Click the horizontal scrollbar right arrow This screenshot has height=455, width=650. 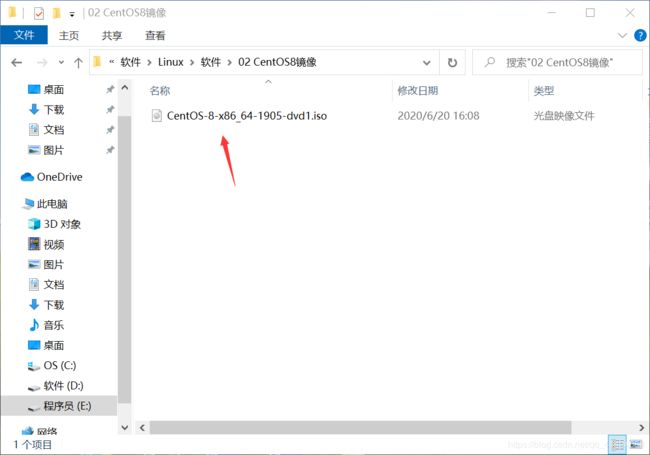(641, 428)
